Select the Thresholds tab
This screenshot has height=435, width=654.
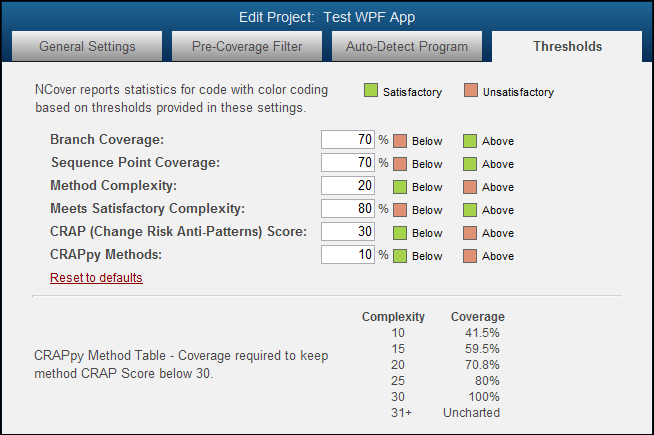[x=567, y=46]
